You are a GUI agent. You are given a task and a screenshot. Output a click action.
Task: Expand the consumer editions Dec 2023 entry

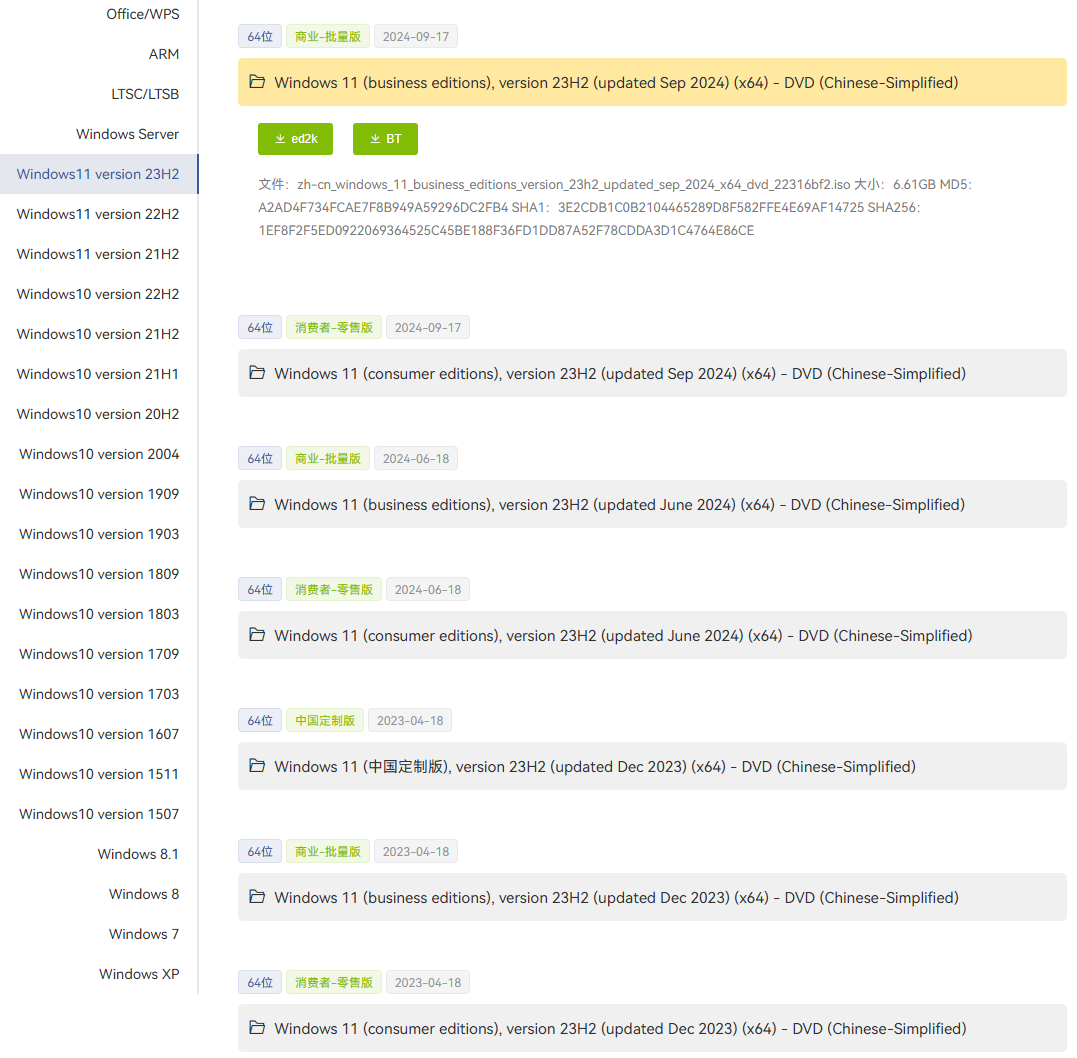click(652, 1028)
